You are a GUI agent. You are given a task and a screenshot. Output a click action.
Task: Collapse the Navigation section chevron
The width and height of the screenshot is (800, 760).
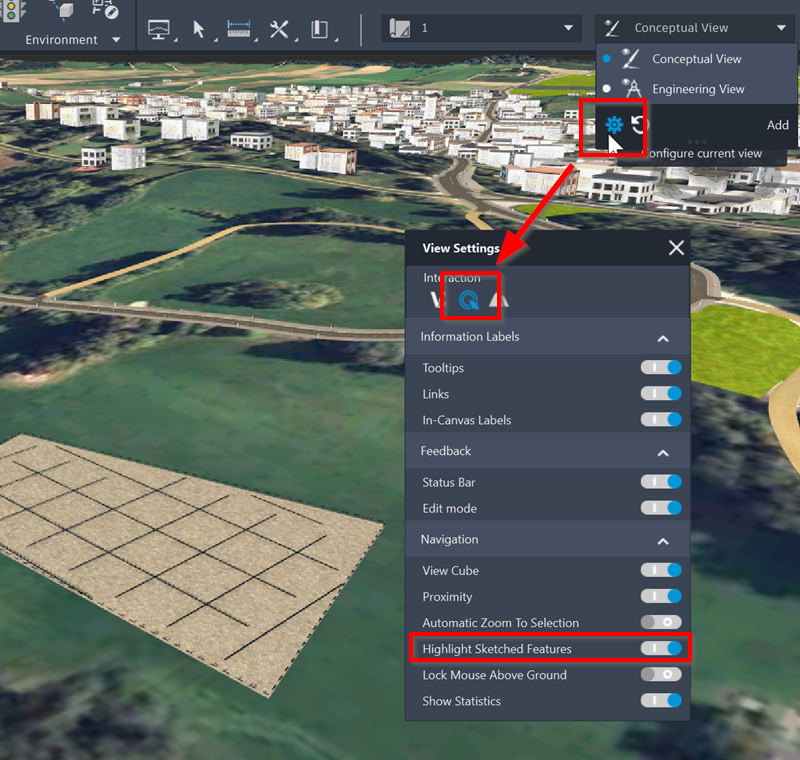(x=662, y=540)
